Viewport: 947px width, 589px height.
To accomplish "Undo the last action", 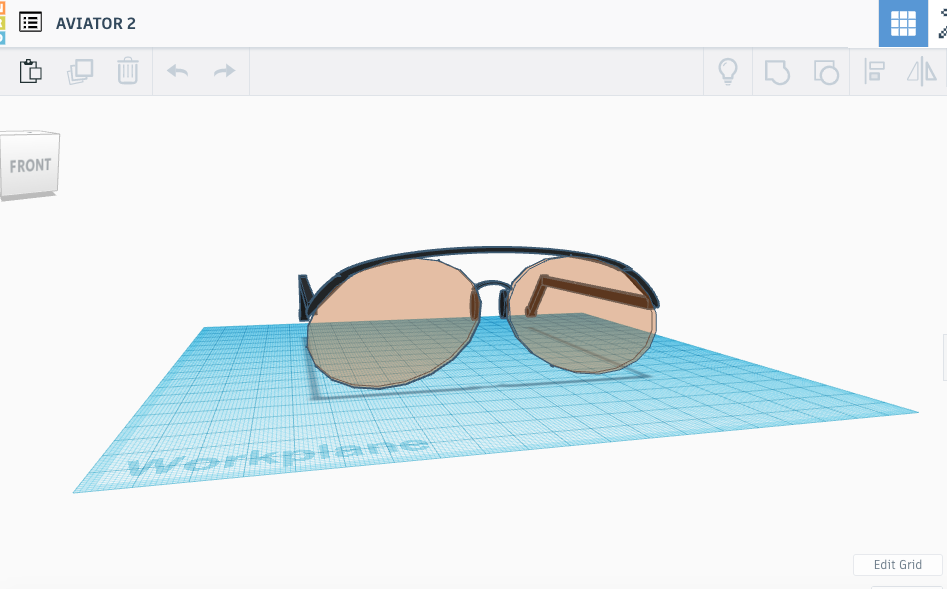I will 177,72.
